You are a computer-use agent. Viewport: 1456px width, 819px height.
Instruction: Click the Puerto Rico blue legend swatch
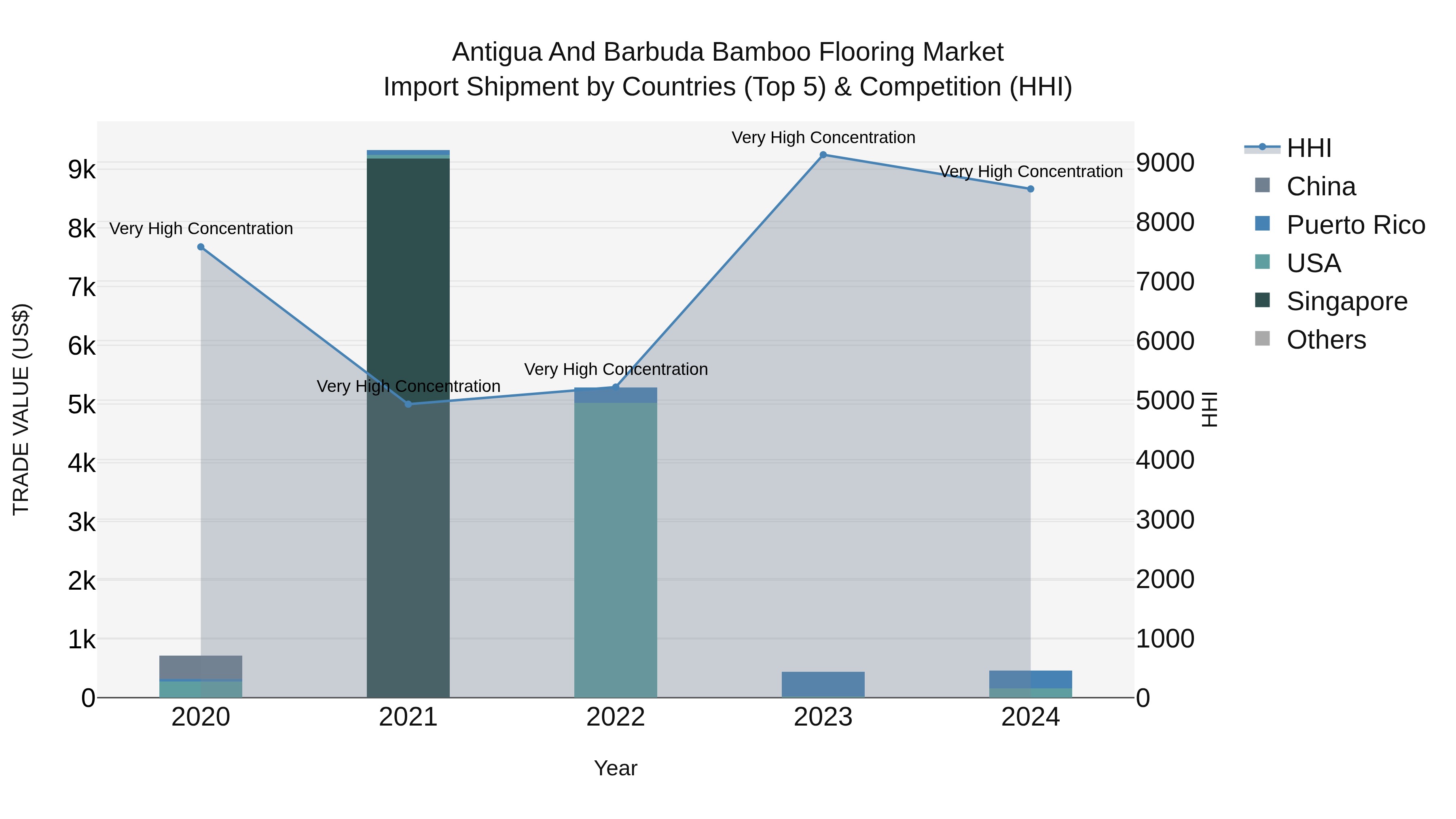(x=1262, y=224)
